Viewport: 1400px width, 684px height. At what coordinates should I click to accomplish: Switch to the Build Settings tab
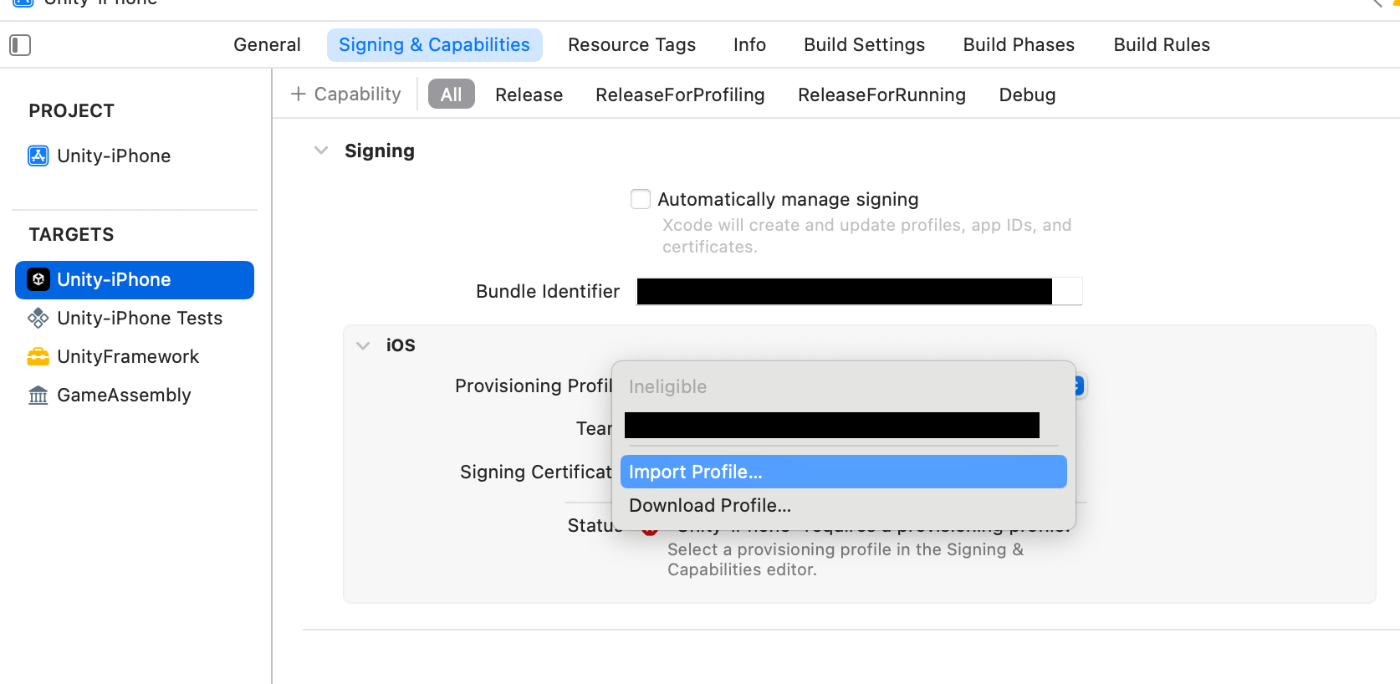(x=864, y=45)
